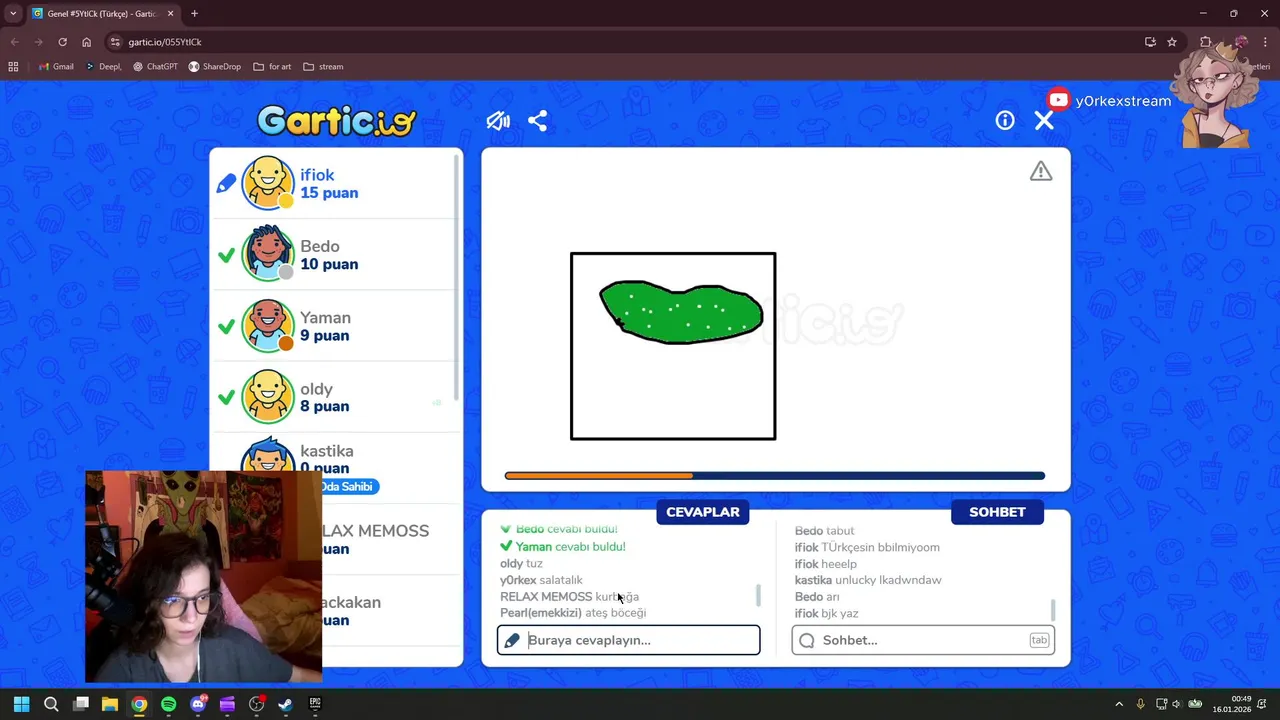Click the score text 8 puan
This screenshot has height=720, width=1280.
324,406
